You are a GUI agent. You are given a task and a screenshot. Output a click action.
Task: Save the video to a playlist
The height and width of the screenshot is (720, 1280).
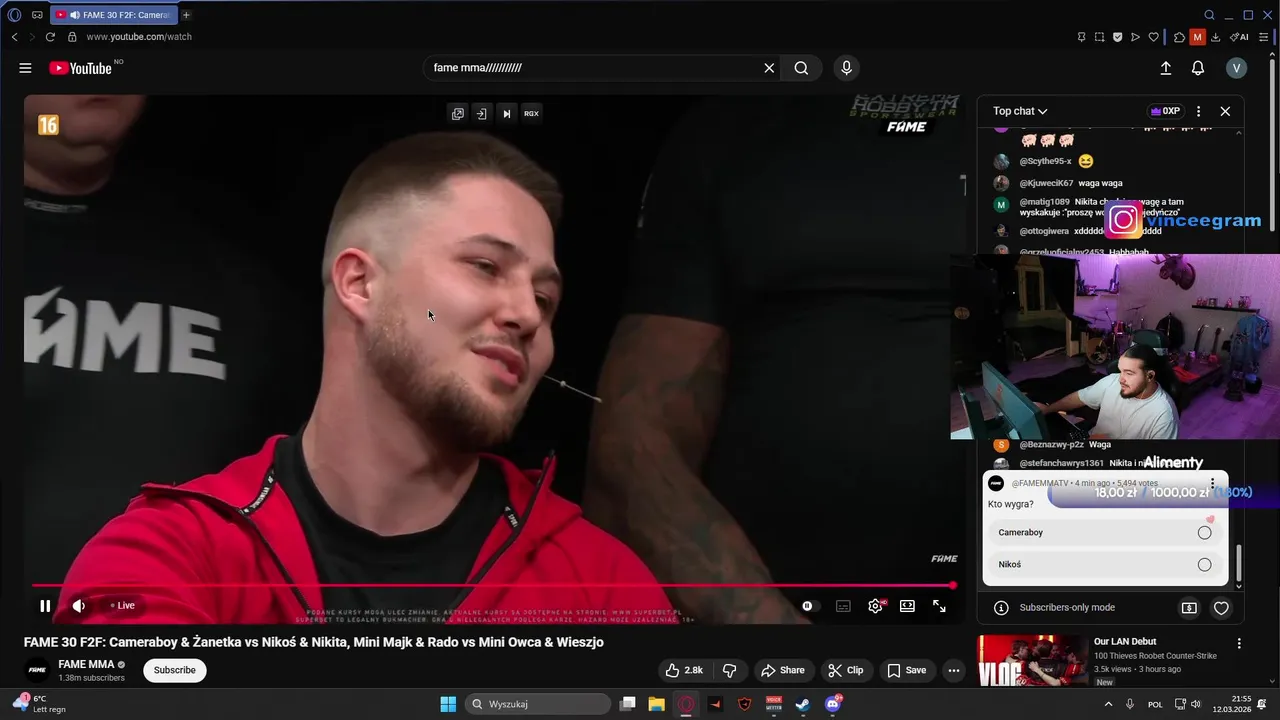tap(906, 670)
